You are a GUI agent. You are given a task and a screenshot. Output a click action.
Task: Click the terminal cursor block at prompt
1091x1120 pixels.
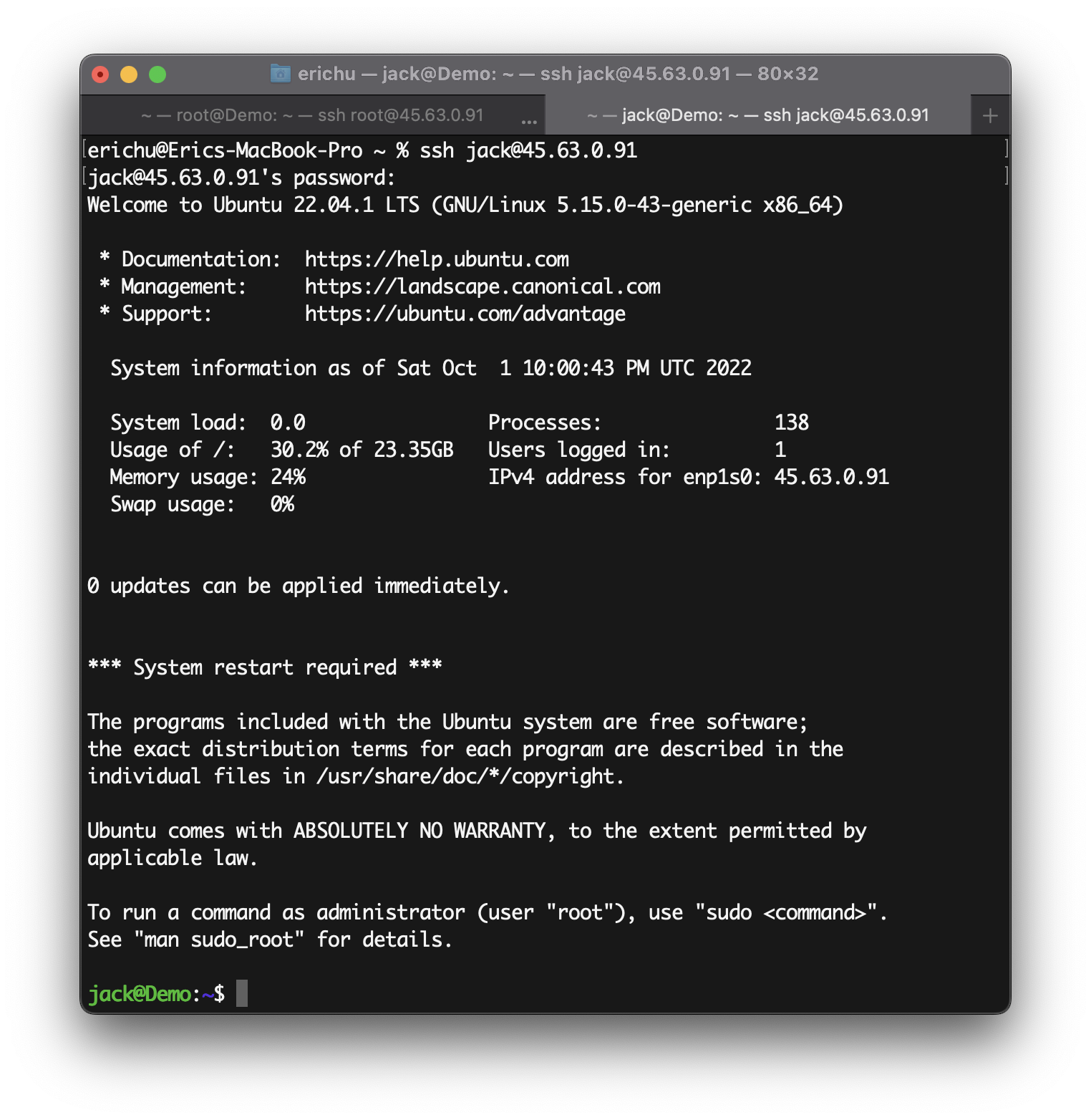coord(242,994)
